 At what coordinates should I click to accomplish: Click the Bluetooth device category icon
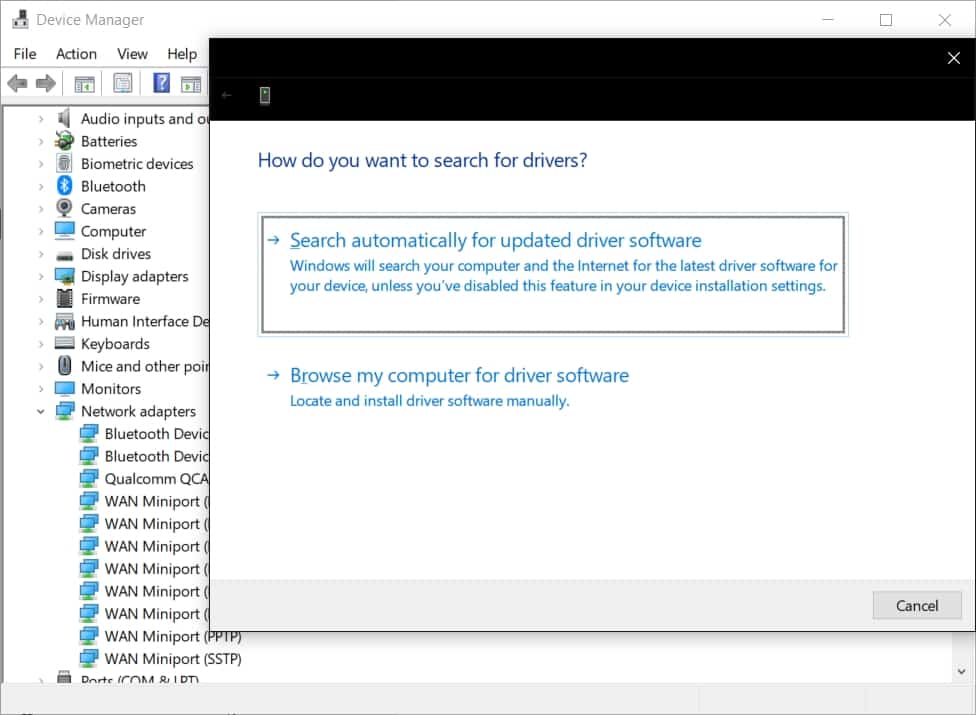[x=65, y=186]
